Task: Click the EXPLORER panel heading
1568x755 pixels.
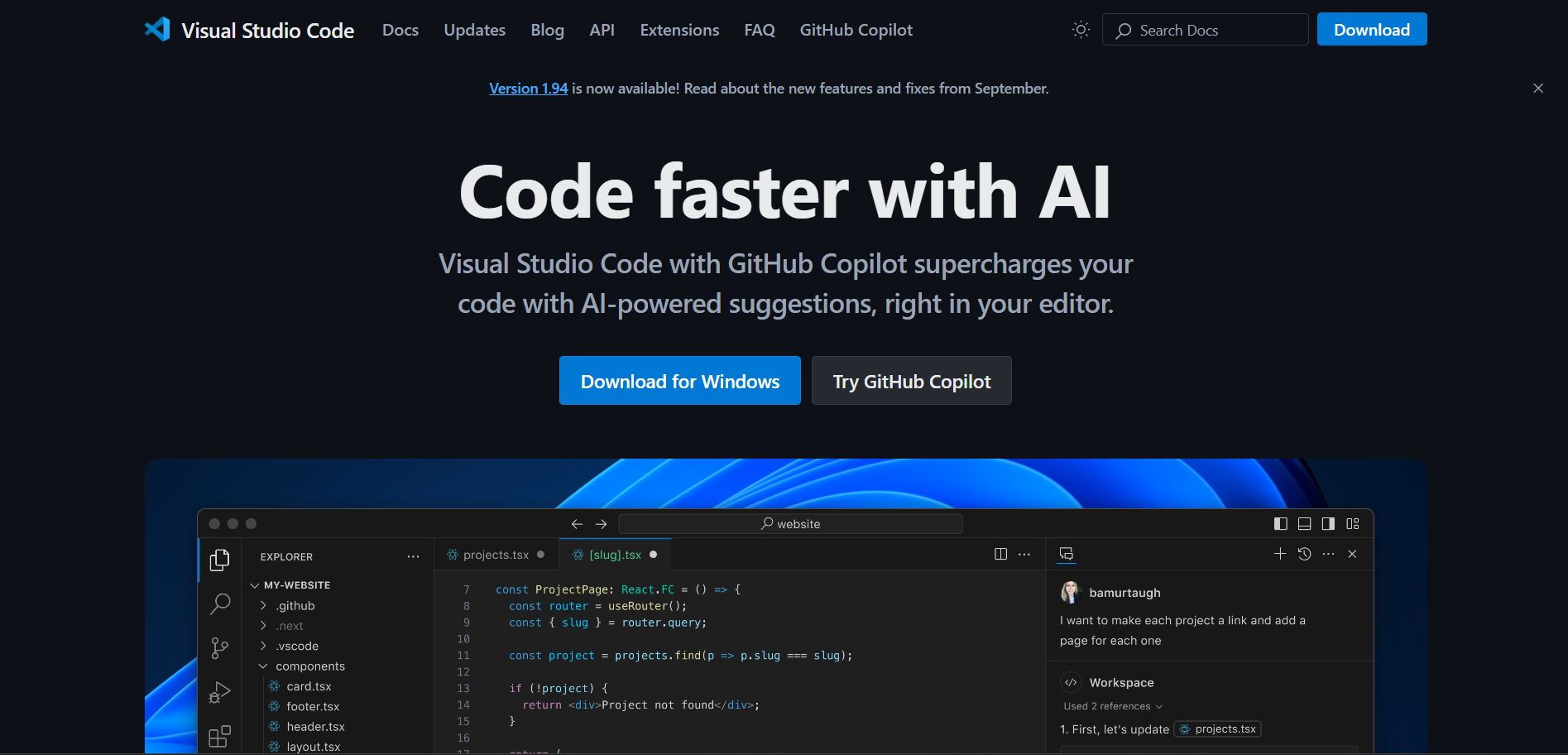Action: pyautogui.click(x=286, y=557)
